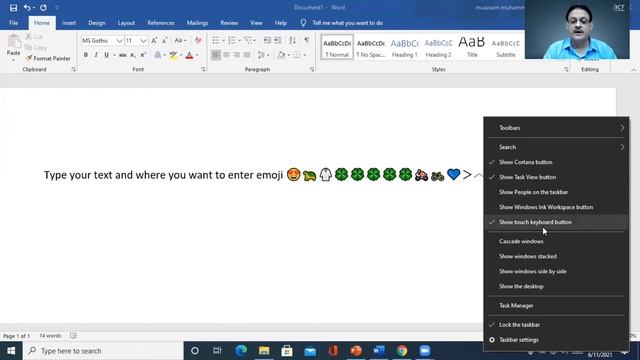640x360 pixels.
Task: Pick the text highlight color
Action: click(173, 55)
